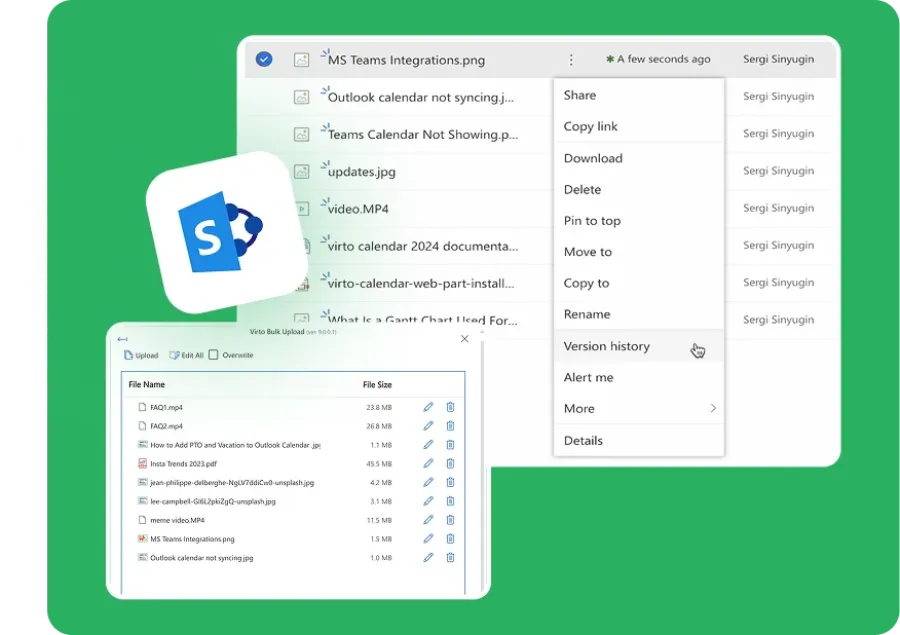This screenshot has height=635, width=900.
Task: Click the pencil icon for FAQ2.mp4
Action: (x=428, y=426)
